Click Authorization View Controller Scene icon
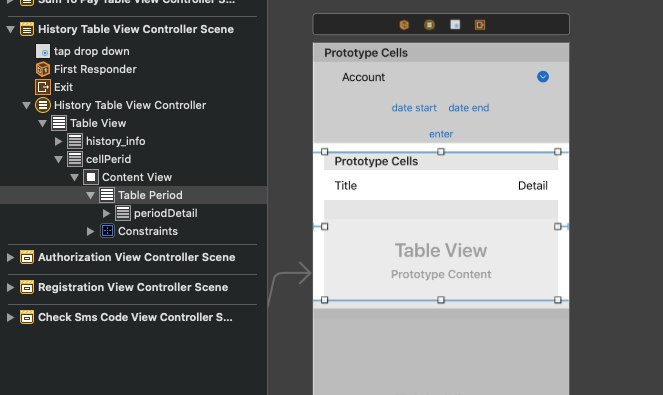This screenshot has width=663, height=395. (x=27, y=257)
